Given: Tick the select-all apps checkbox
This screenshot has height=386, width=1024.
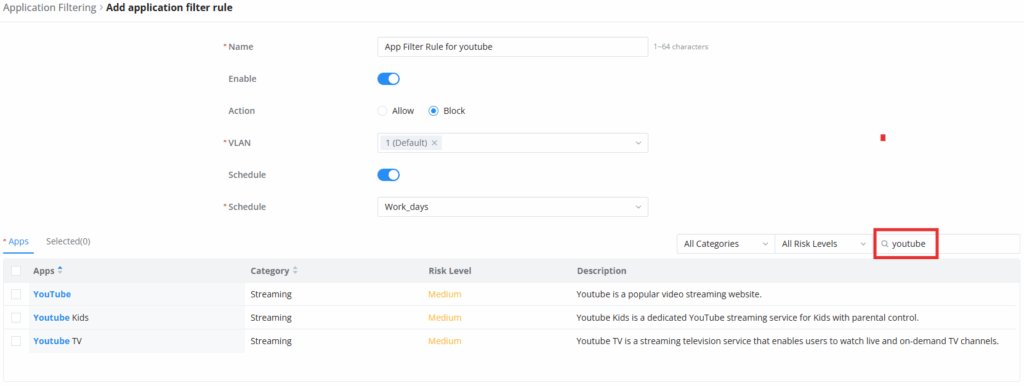Looking at the screenshot, I should coord(16,271).
